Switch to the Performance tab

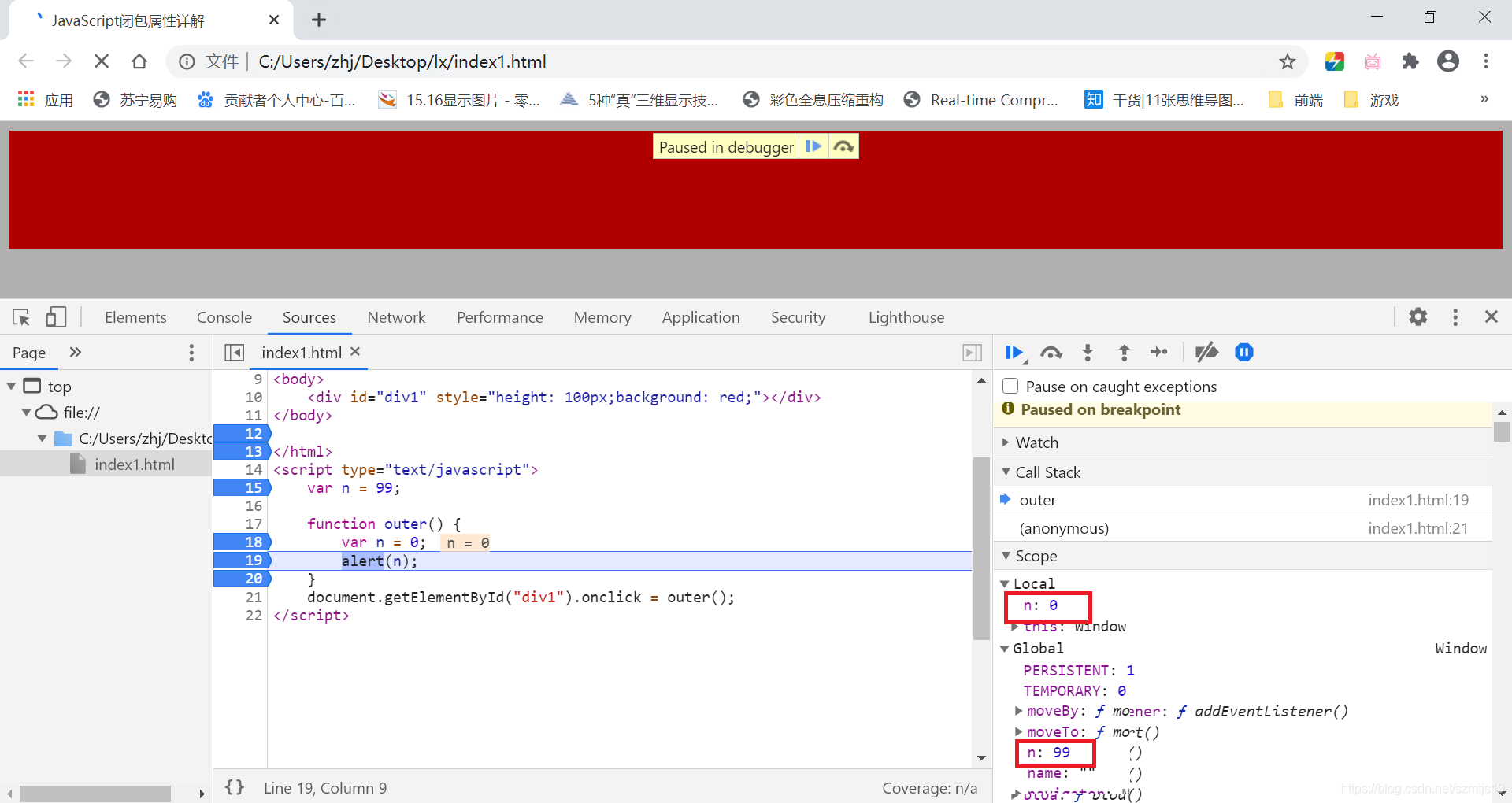pyautogui.click(x=500, y=317)
